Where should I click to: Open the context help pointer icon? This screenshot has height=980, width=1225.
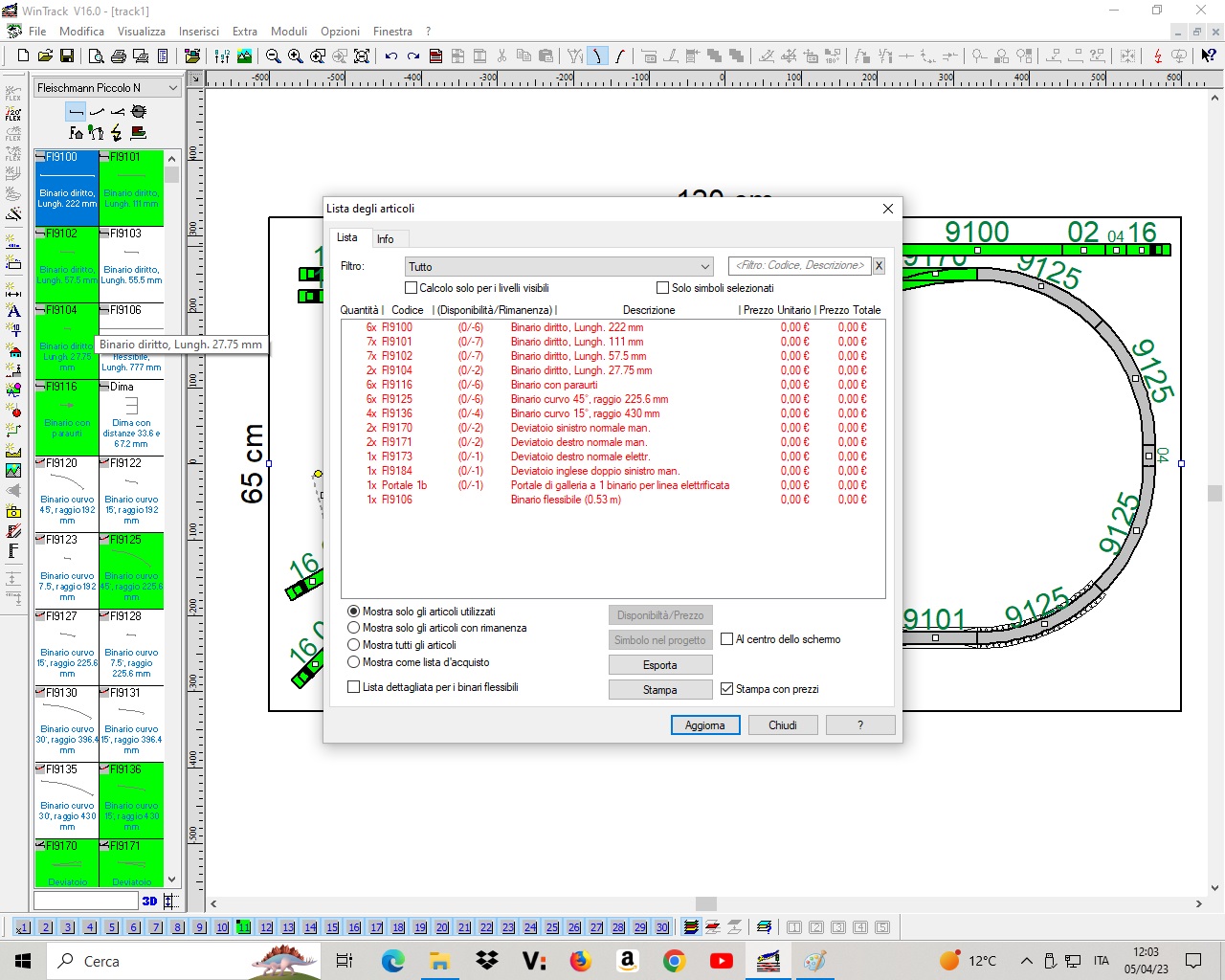1208,56
